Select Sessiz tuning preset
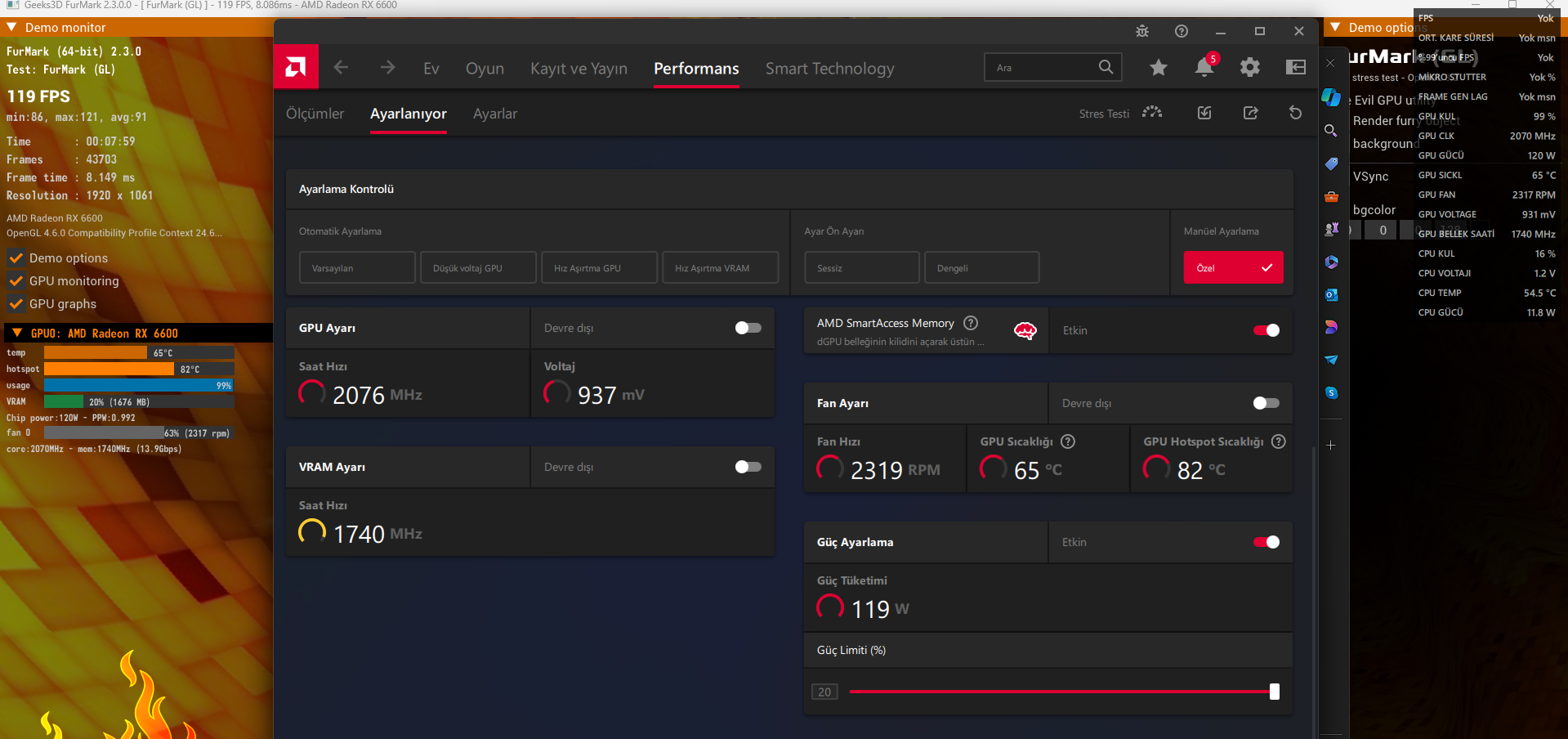This screenshot has width=1568, height=739. point(861,267)
